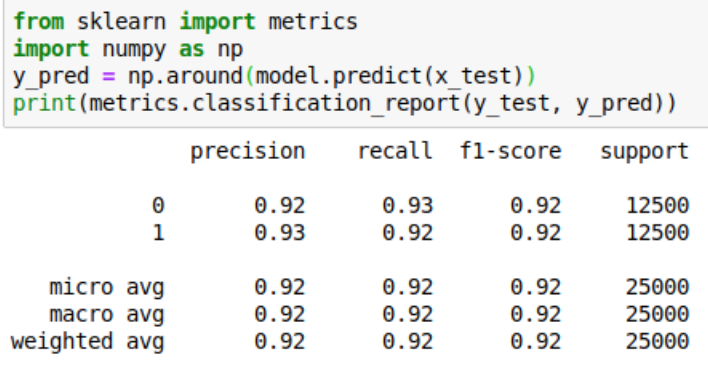Click the 'print' keyword in code cell
The width and height of the screenshot is (708, 374).
coord(45,104)
